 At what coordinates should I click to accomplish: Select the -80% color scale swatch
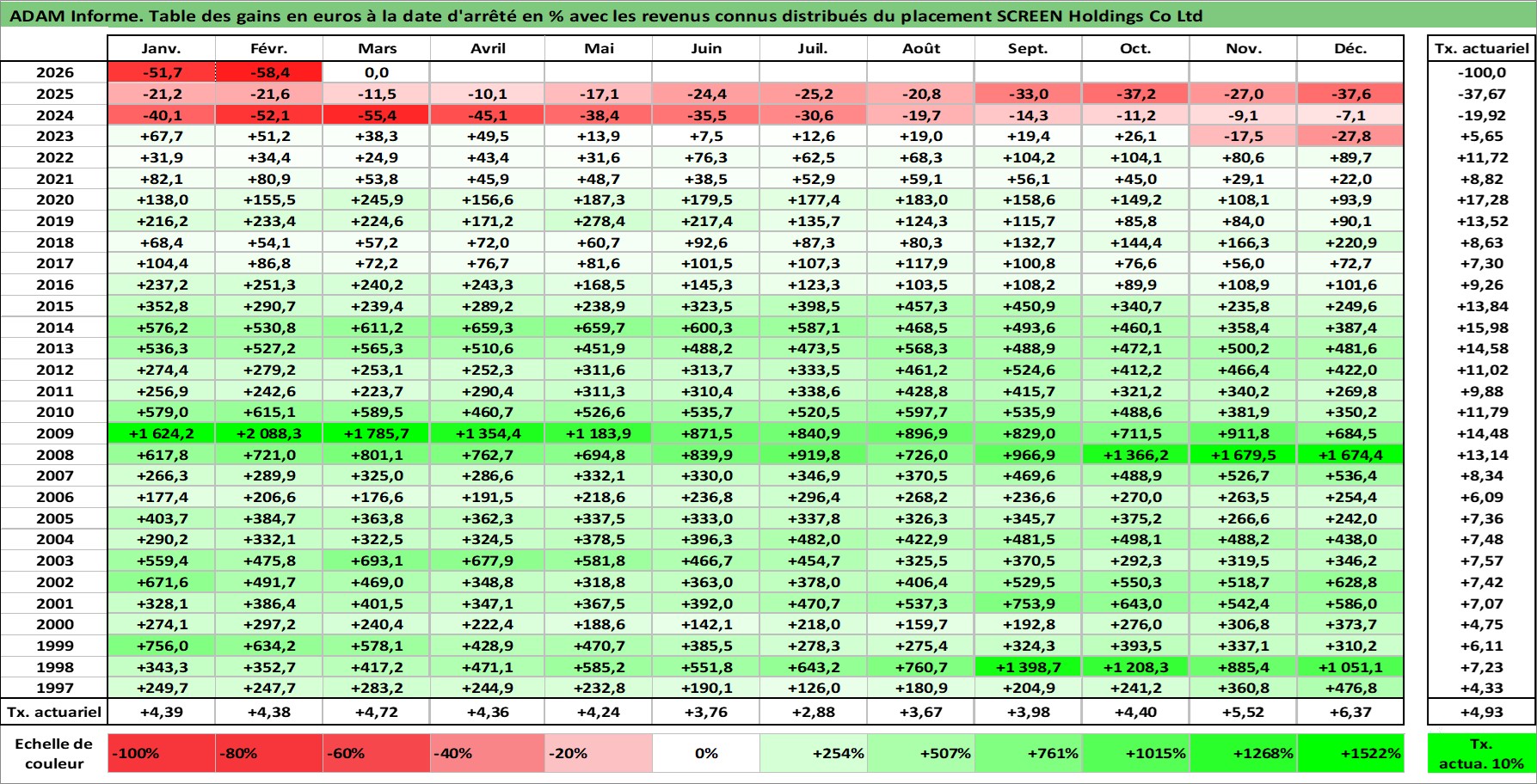(269, 753)
